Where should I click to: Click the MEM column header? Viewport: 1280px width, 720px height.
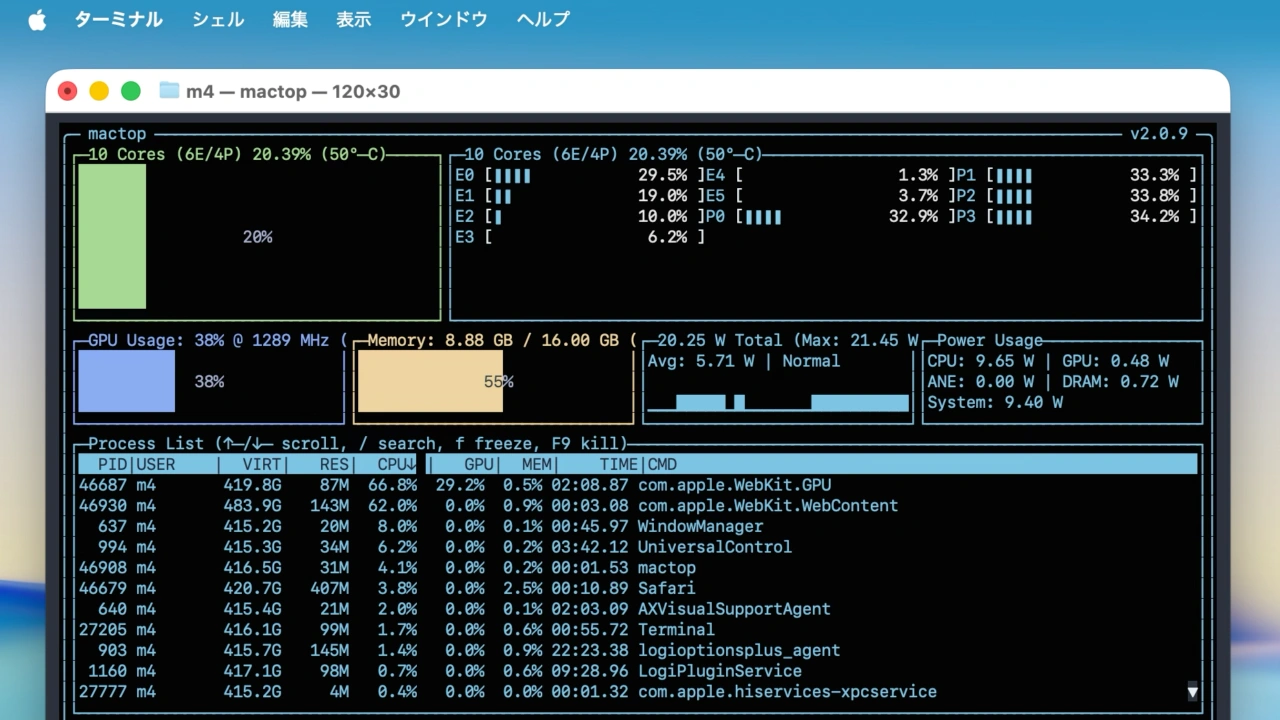536,464
